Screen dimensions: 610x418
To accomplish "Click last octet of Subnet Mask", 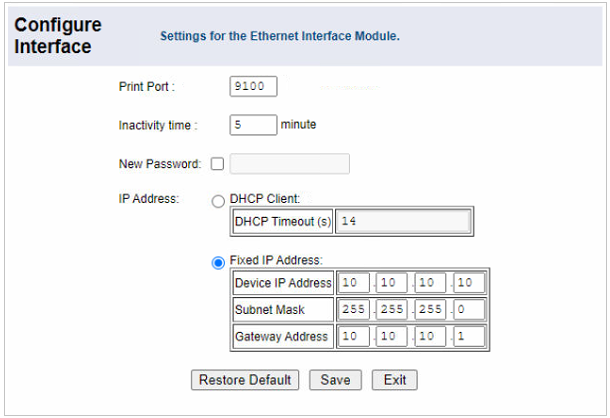I will pyautogui.click(x=469, y=310).
